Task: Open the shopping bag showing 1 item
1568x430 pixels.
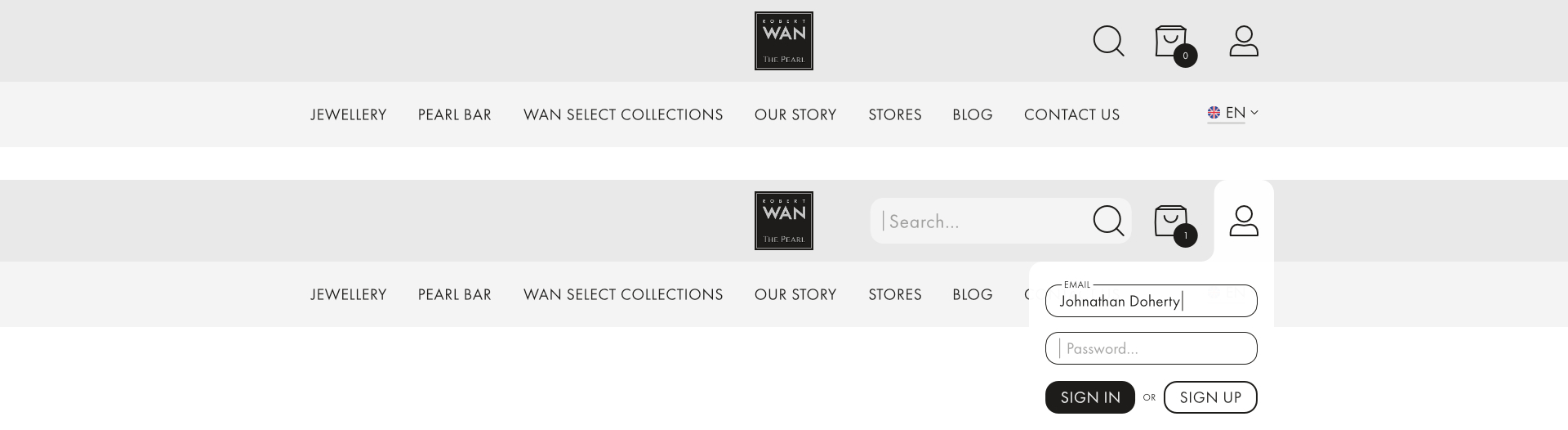Action: 1172,222
